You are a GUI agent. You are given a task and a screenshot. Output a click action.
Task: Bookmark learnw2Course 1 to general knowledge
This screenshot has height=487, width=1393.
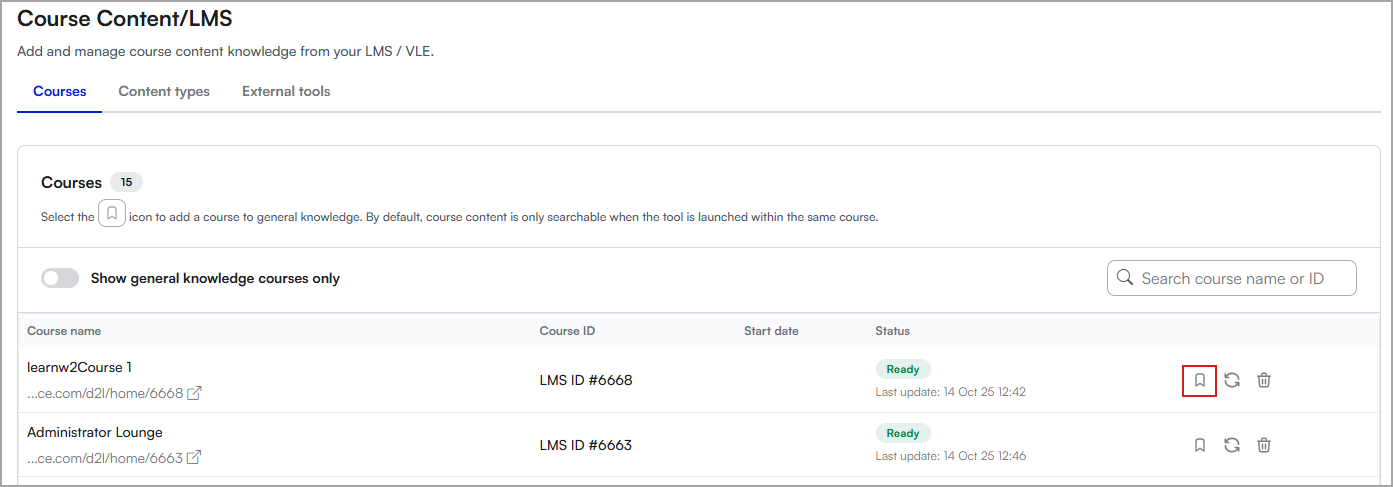1199,380
